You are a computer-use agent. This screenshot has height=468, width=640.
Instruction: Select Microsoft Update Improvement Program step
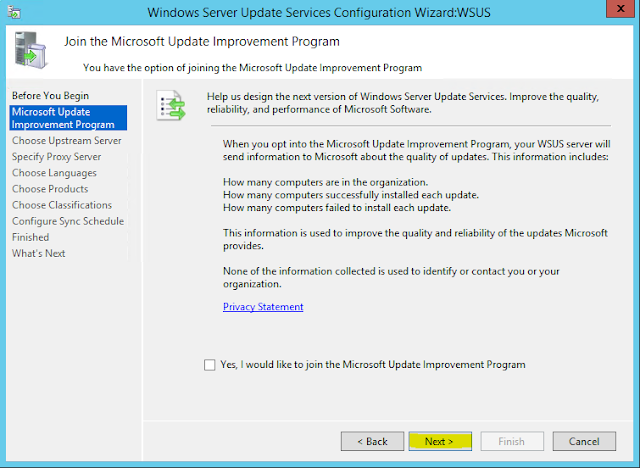[68, 118]
